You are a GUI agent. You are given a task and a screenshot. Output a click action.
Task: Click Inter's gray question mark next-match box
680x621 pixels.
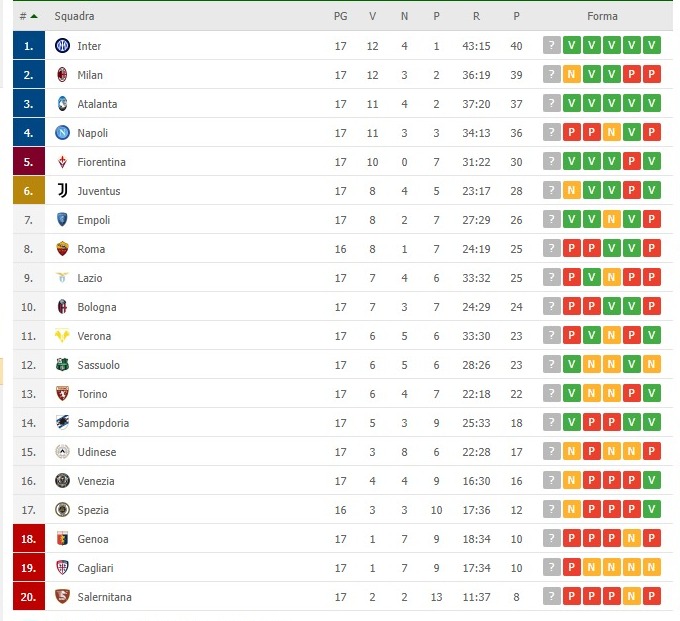[550, 46]
